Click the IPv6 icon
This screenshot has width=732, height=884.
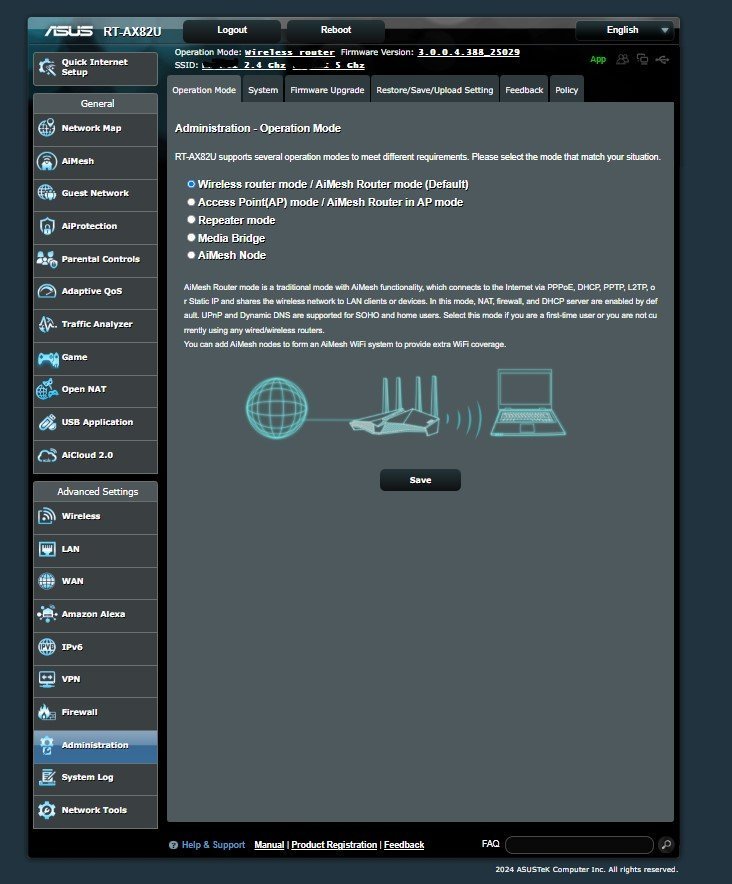(47, 647)
